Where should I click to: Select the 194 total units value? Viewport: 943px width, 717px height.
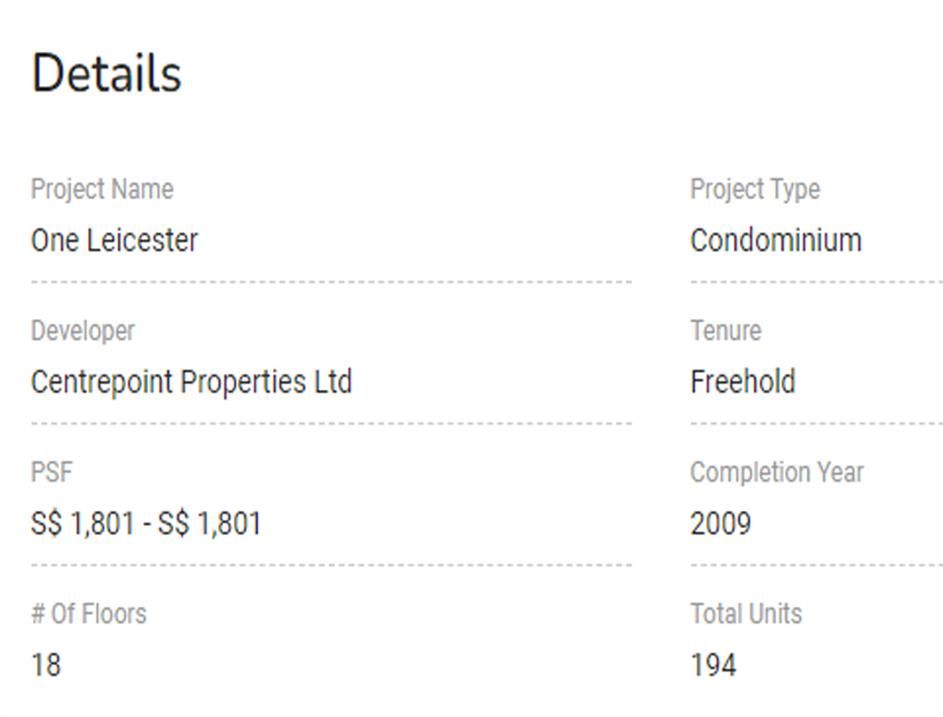[x=713, y=665]
